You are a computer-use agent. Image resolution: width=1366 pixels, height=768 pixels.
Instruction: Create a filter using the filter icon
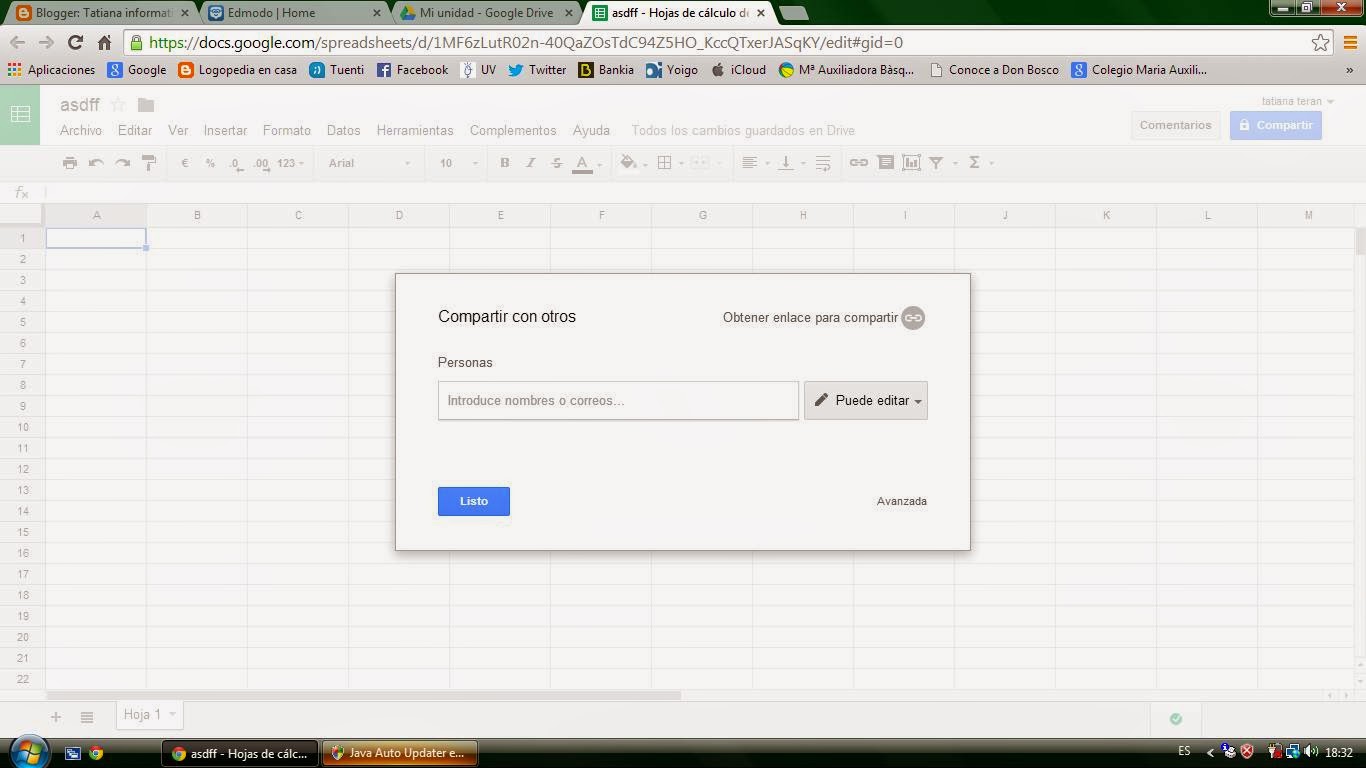click(x=936, y=162)
